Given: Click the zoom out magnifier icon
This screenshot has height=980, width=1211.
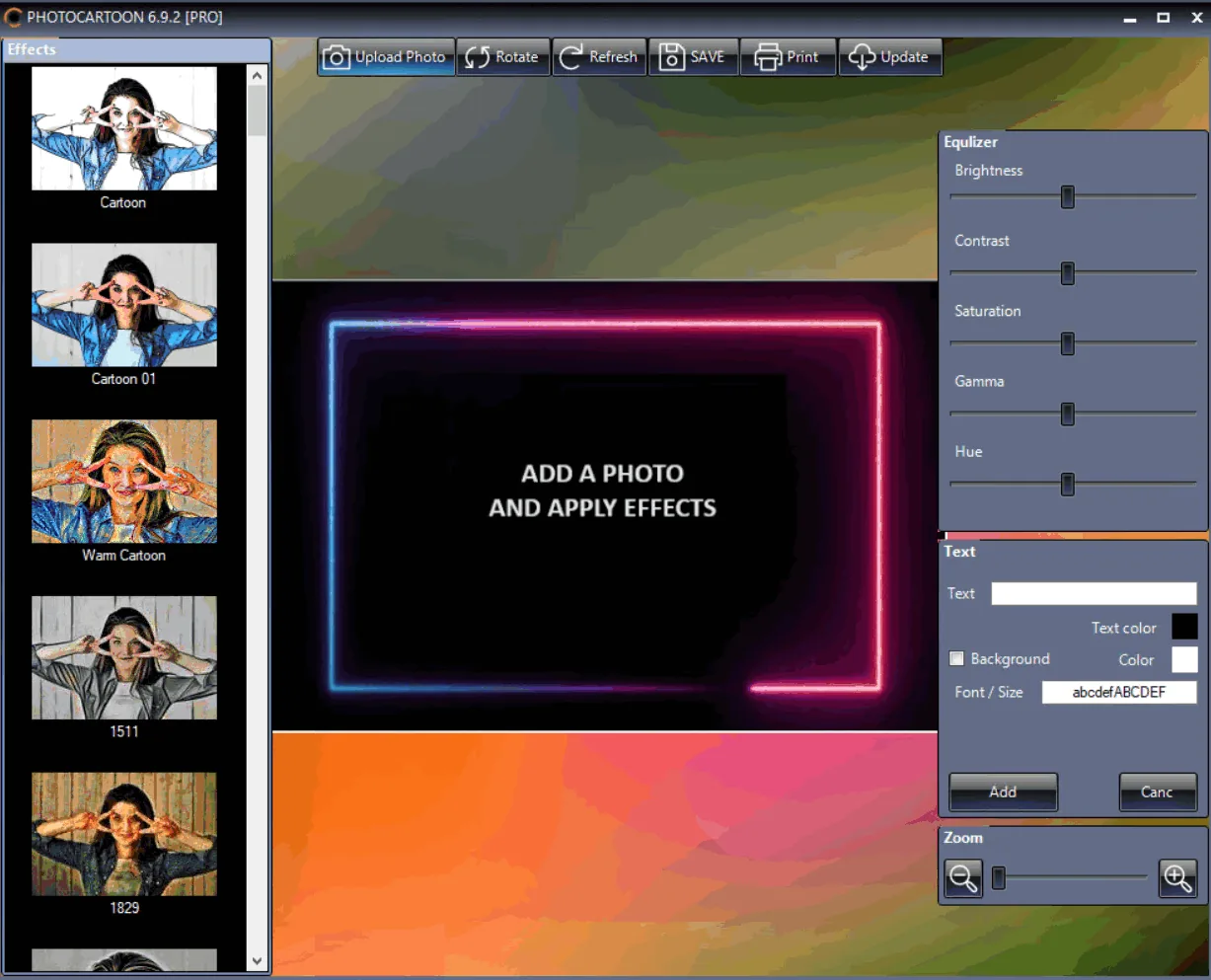Looking at the screenshot, I should point(963,877).
